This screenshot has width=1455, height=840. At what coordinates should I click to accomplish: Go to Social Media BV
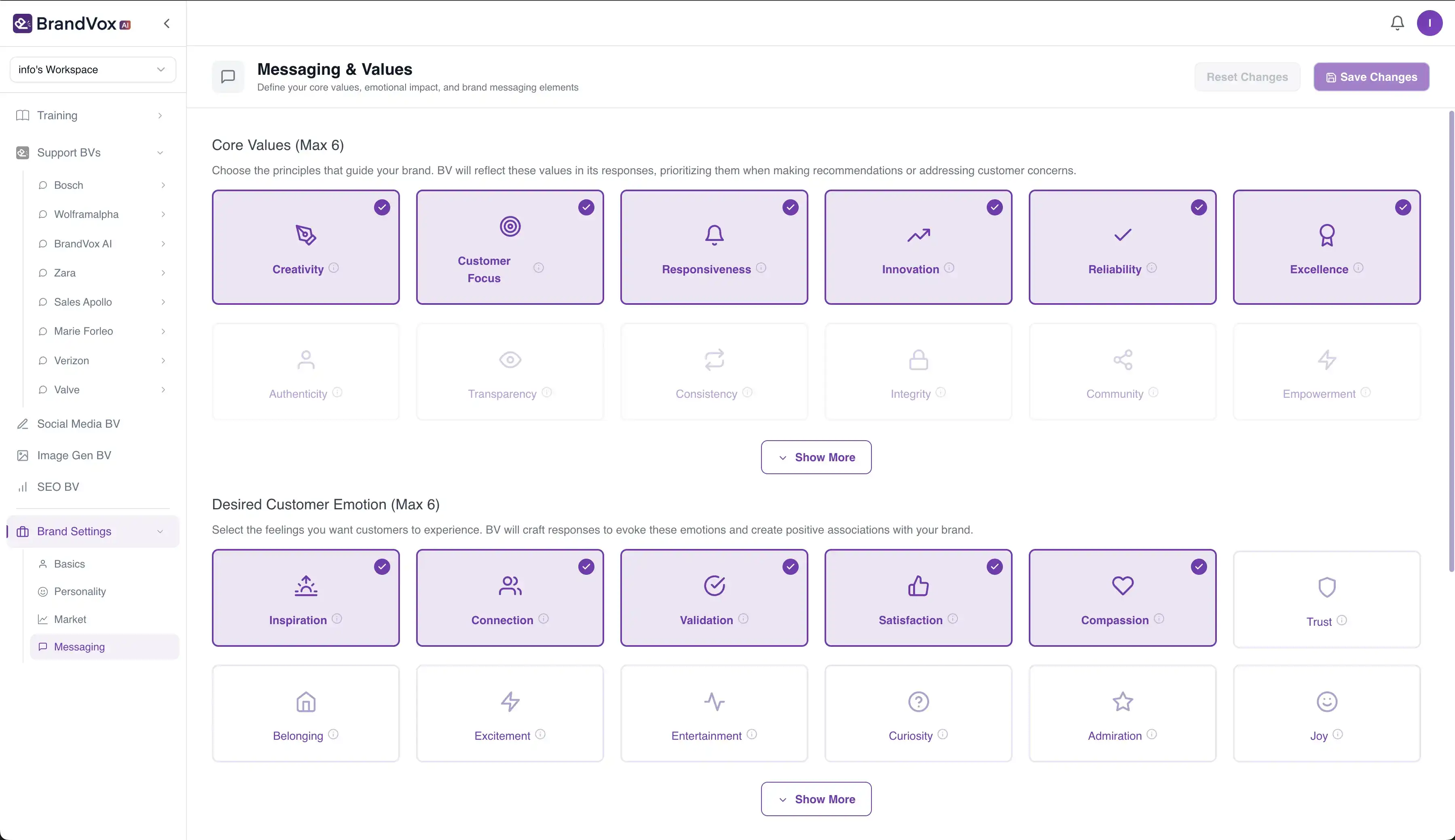(78, 424)
